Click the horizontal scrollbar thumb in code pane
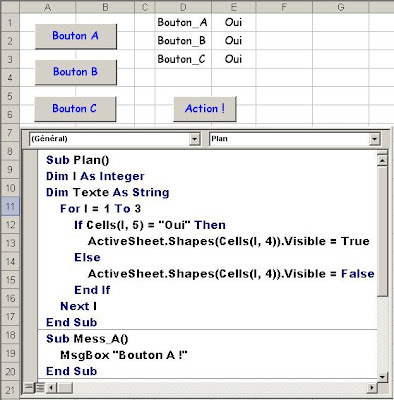394x400 pixels. coord(65,387)
